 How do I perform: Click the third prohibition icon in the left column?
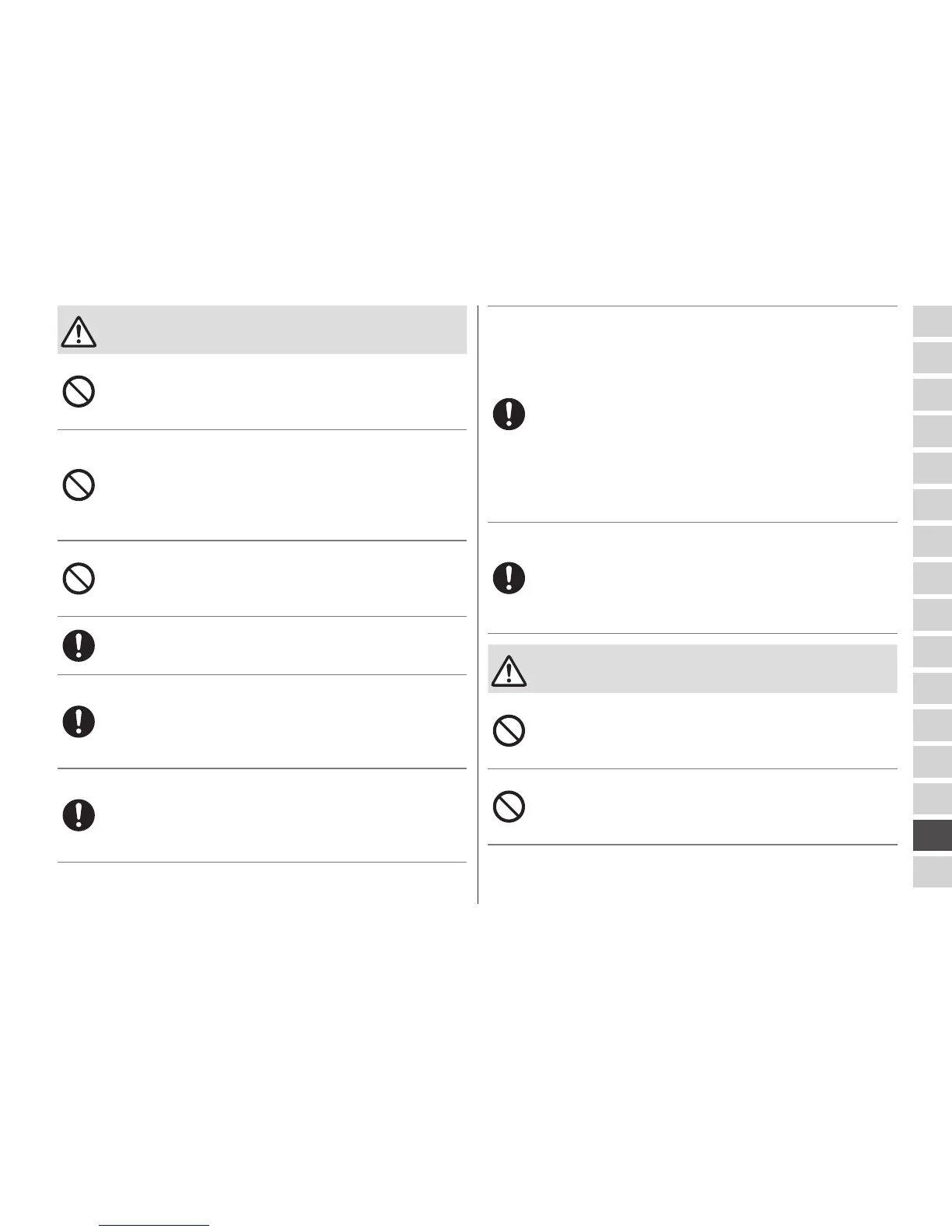point(79,579)
